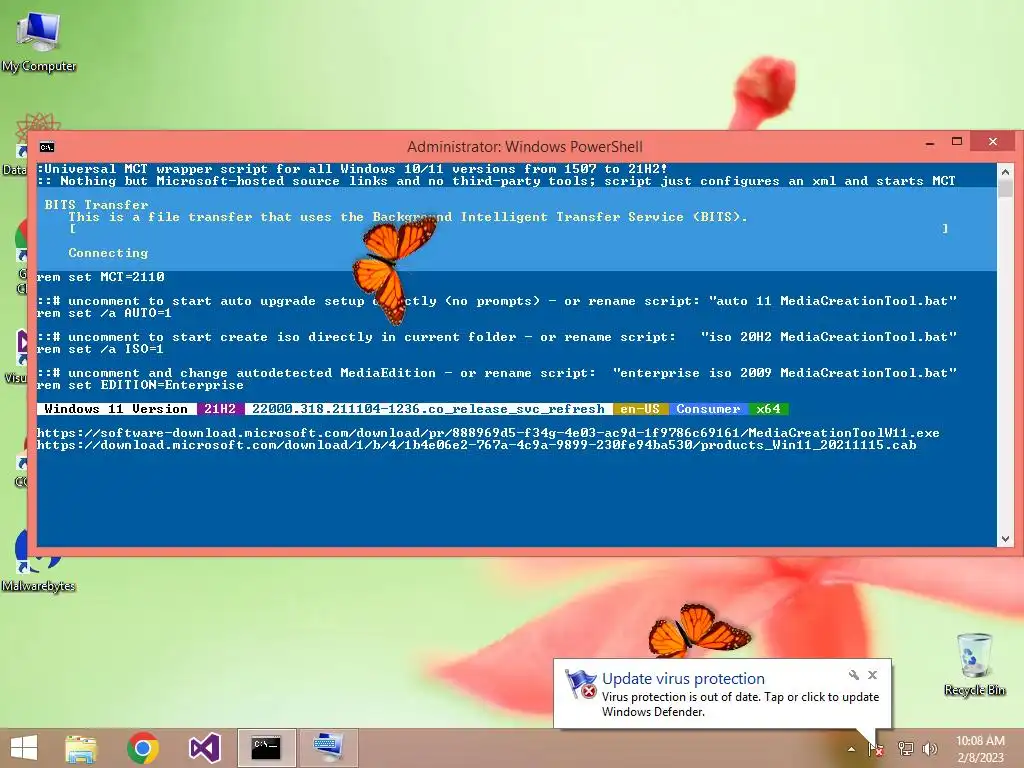Click the 'Nothing but Microsoft-hosted source links' line
Viewport: 1024px width, 768px height.
pyautogui.click(x=496, y=181)
